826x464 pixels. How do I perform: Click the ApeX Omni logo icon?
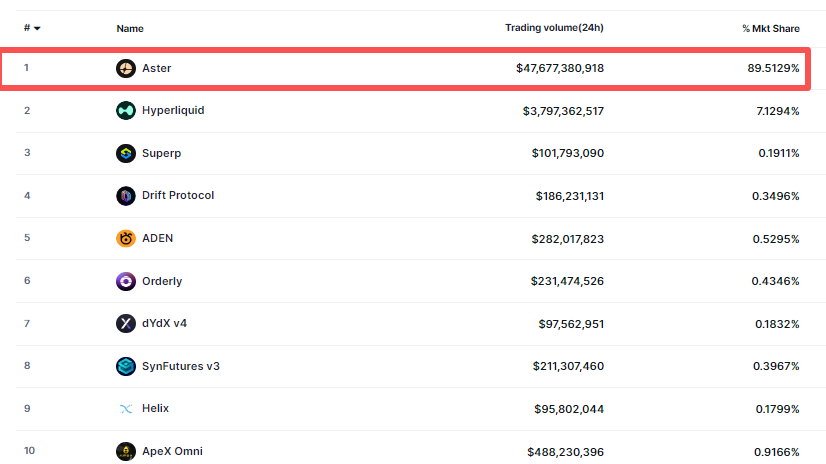pyautogui.click(x=125, y=451)
